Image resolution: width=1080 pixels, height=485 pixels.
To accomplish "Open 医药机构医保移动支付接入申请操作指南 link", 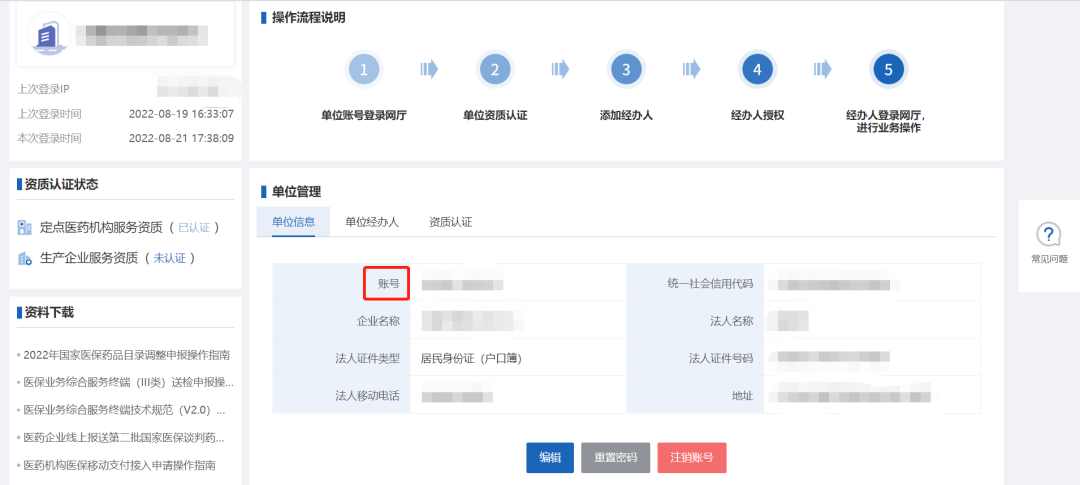I will tap(120, 465).
